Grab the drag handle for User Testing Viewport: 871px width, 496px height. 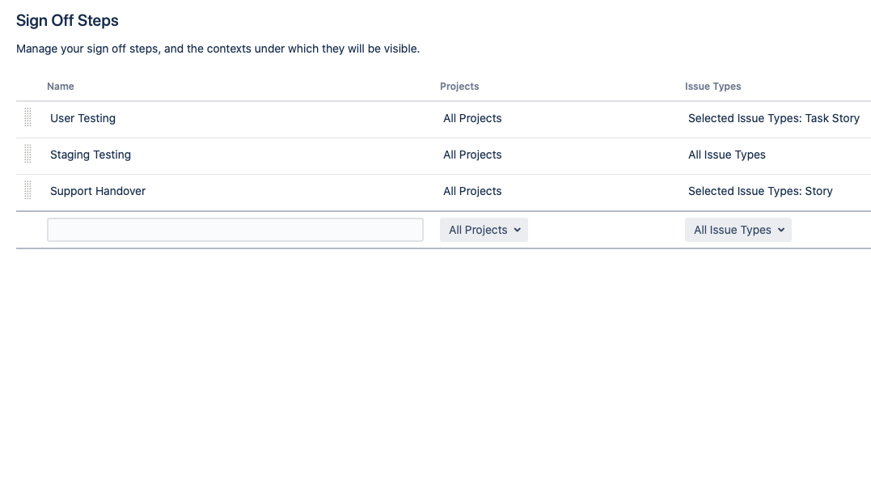point(28,118)
